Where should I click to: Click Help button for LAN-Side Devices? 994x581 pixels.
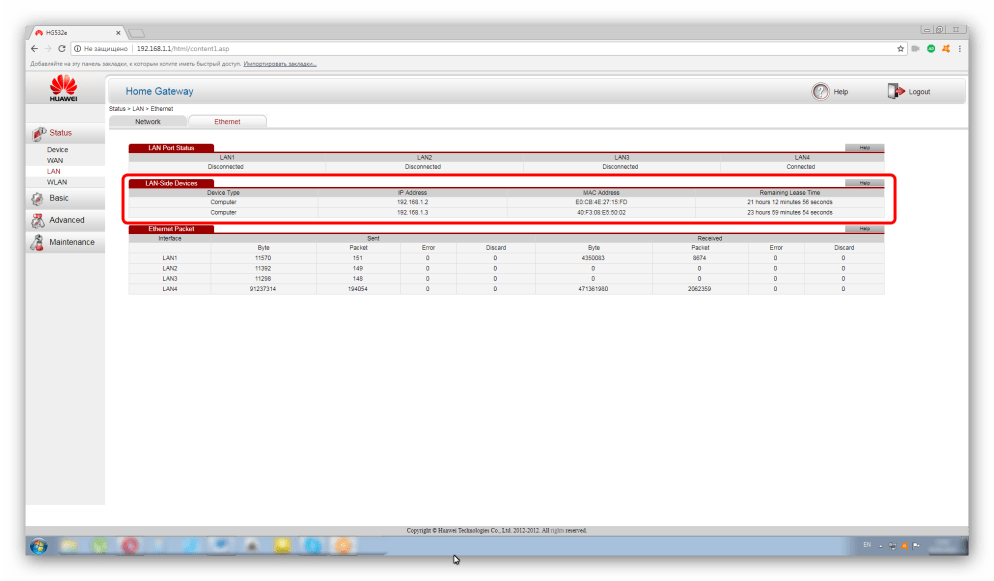[x=864, y=183]
